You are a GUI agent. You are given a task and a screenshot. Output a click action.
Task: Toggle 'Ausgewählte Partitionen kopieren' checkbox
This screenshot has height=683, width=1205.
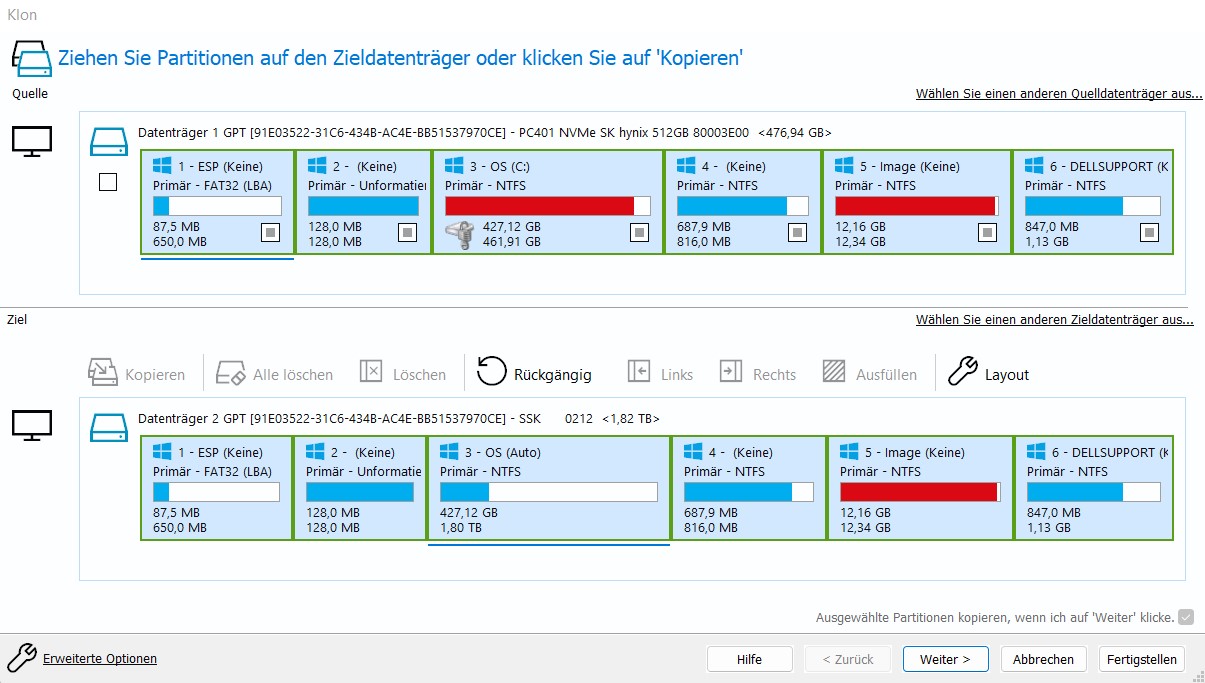click(x=1186, y=617)
